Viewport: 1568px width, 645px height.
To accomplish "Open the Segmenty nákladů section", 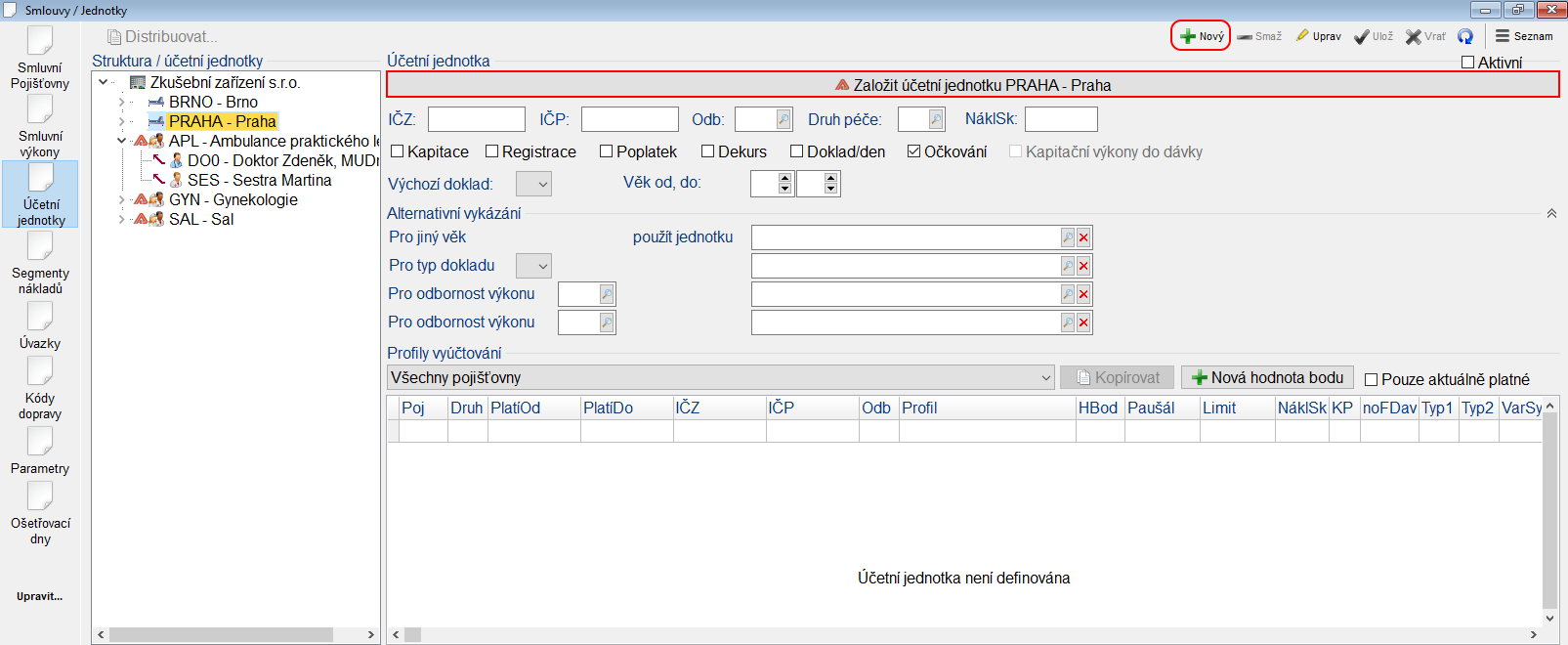I will pyautogui.click(x=41, y=264).
